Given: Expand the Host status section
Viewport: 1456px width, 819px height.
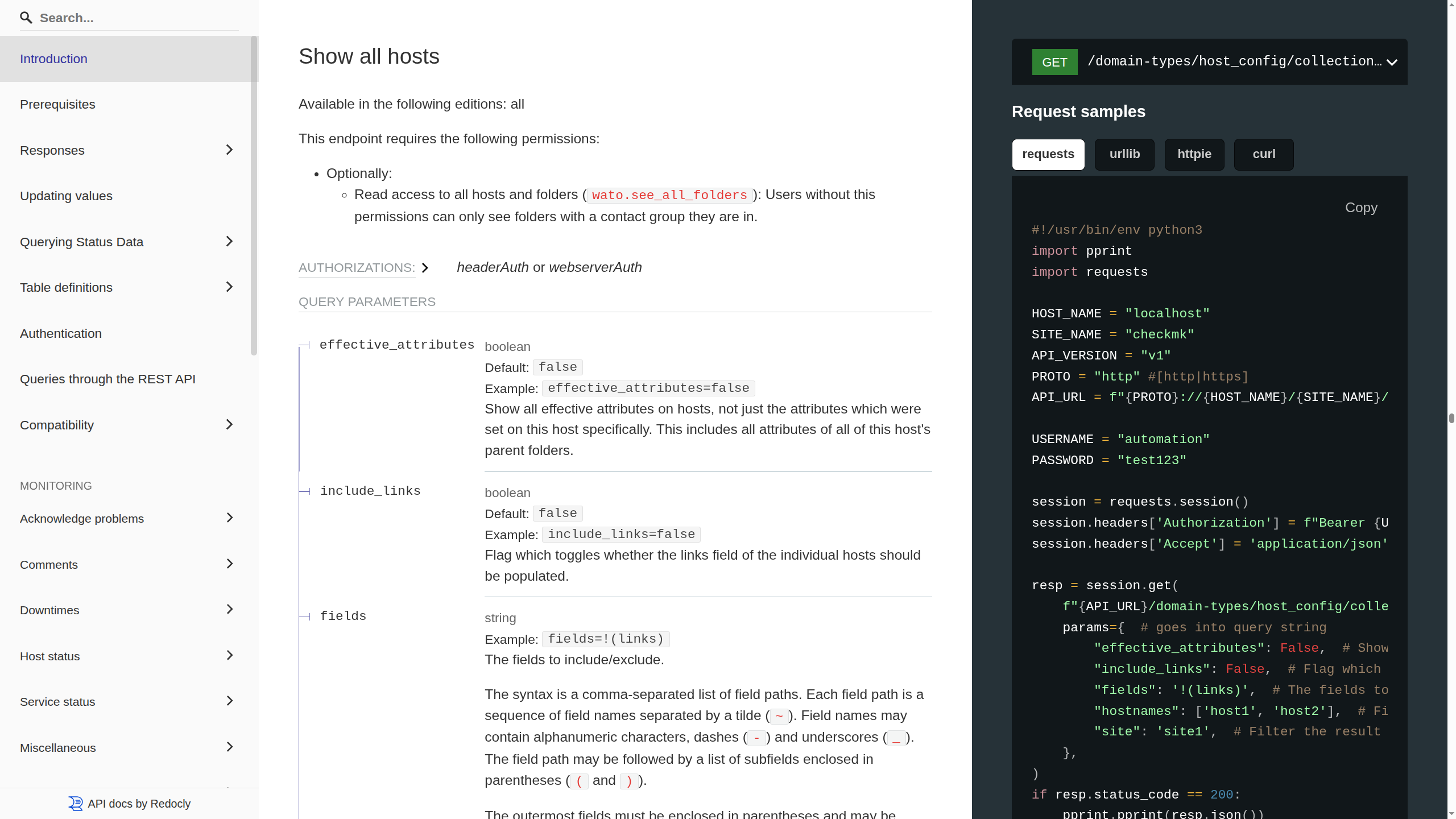Looking at the screenshot, I should (229, 655).
